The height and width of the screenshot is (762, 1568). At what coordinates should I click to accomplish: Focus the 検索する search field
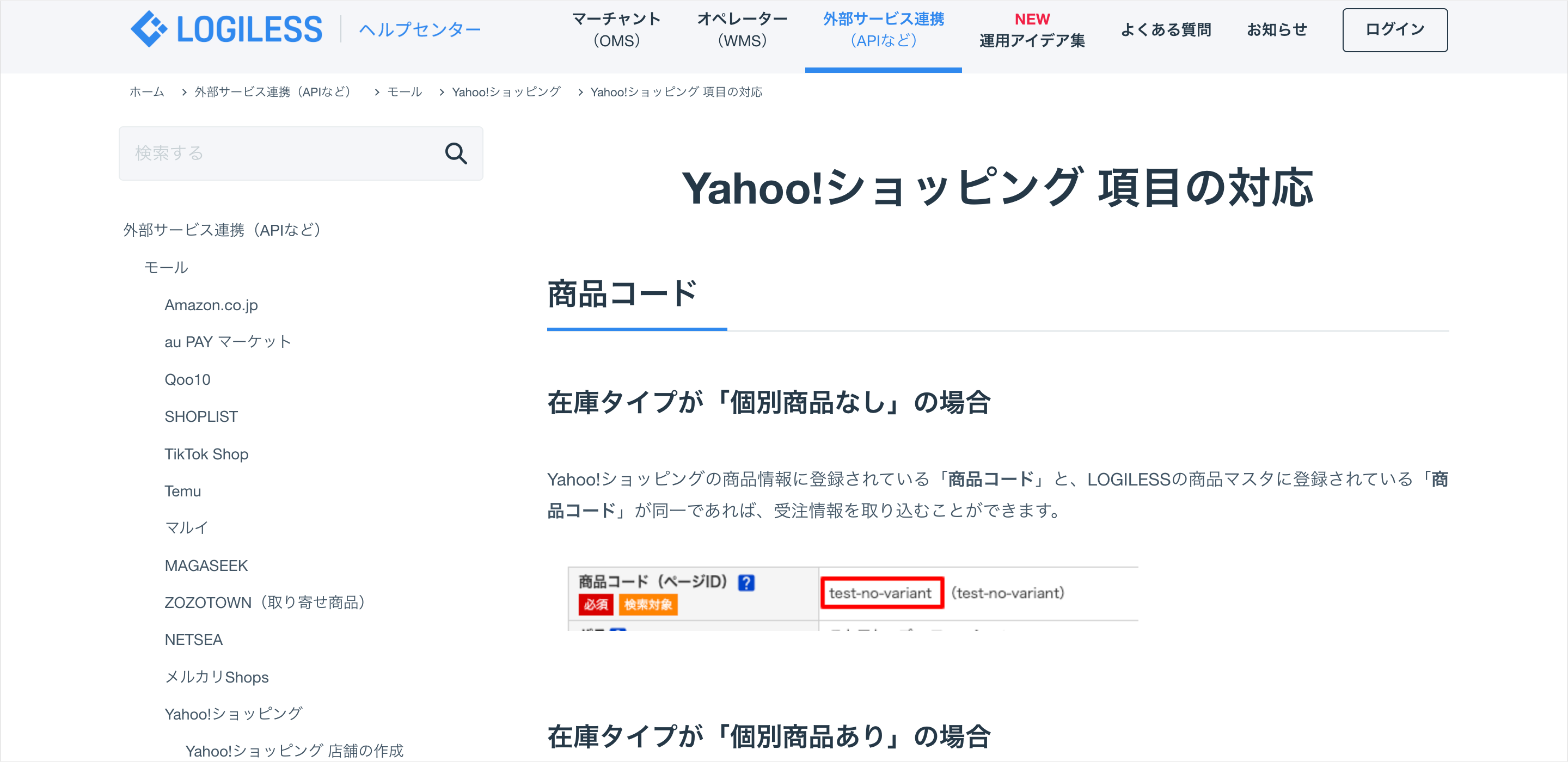pos(280,153)
